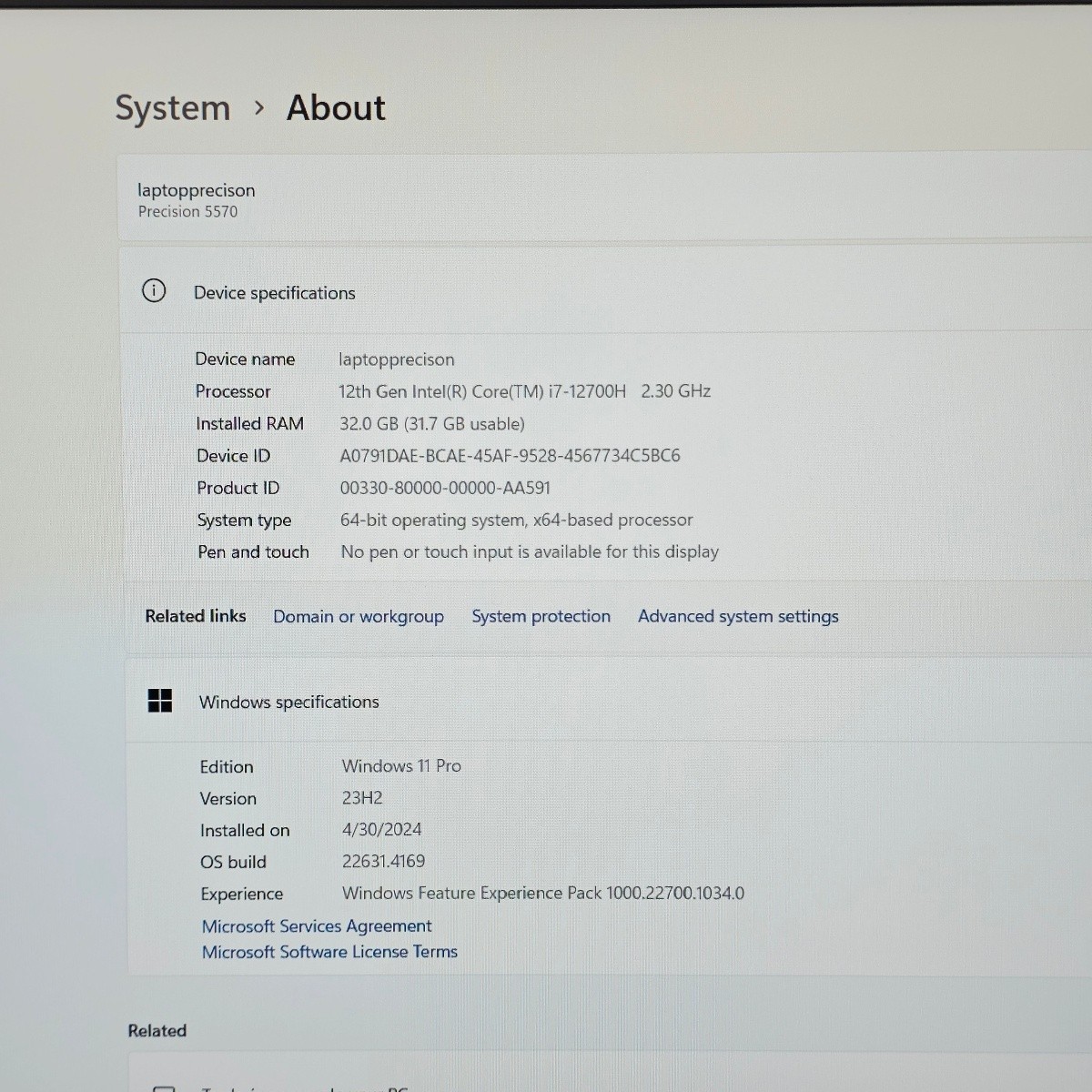Click the 'Processor' label

(x=233, y=391)
